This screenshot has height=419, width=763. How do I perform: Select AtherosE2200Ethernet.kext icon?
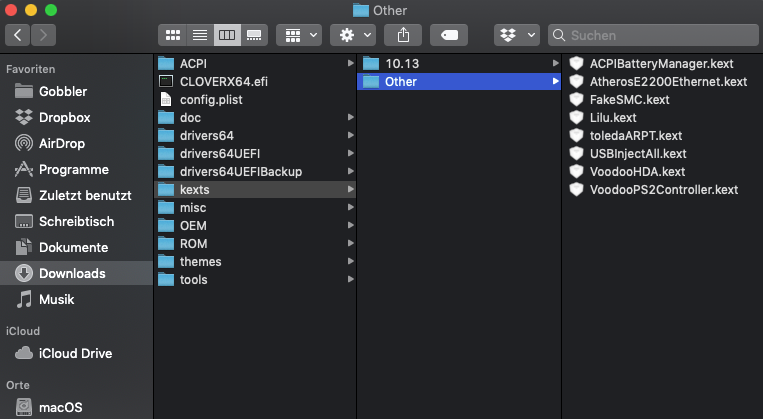click(577, 82)
